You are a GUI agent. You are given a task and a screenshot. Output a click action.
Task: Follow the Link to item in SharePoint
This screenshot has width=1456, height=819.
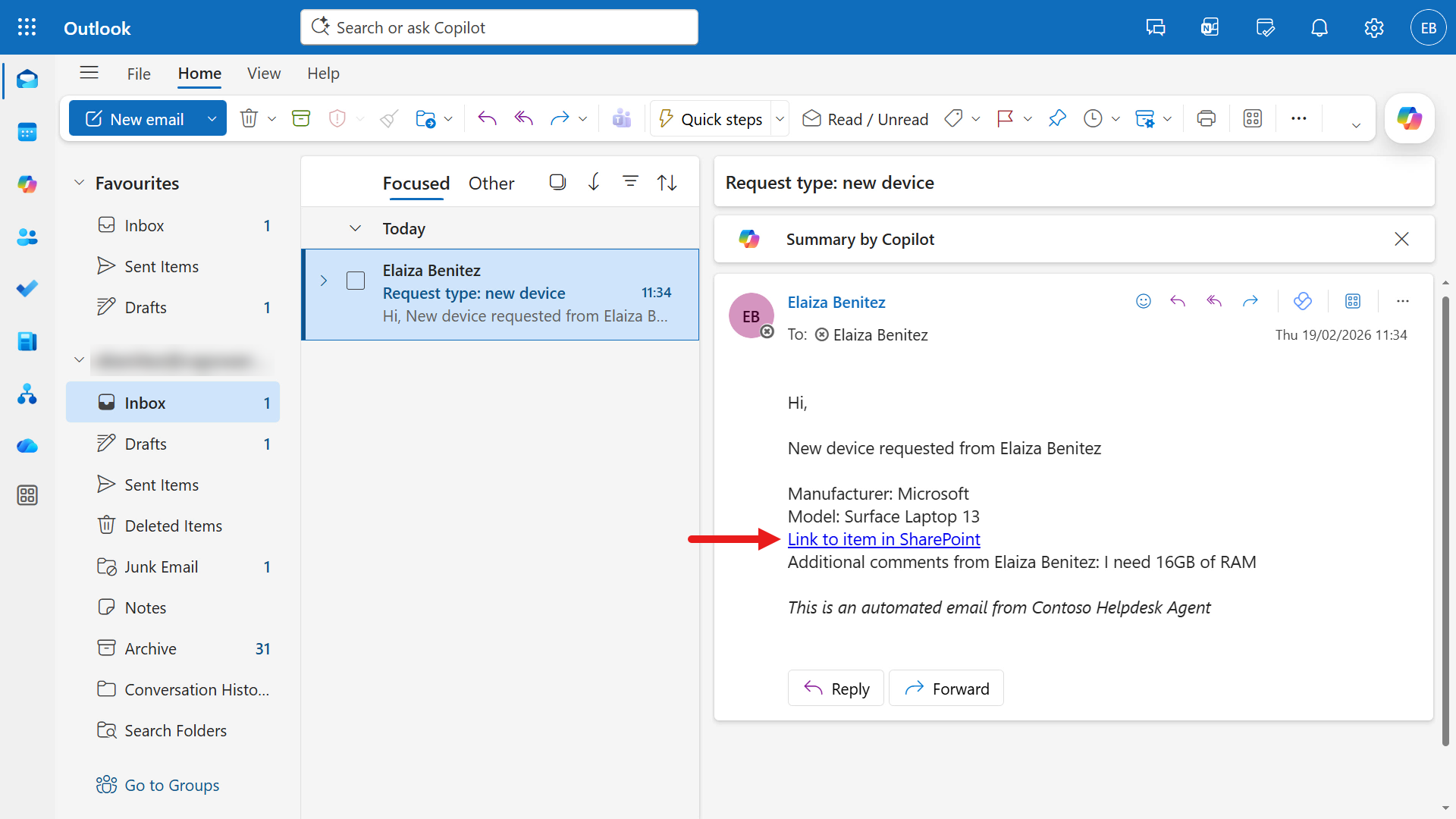[x=883, y=539]
